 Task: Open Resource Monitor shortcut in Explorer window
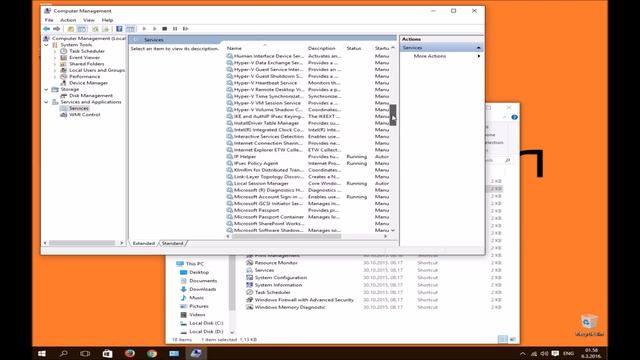276,263
